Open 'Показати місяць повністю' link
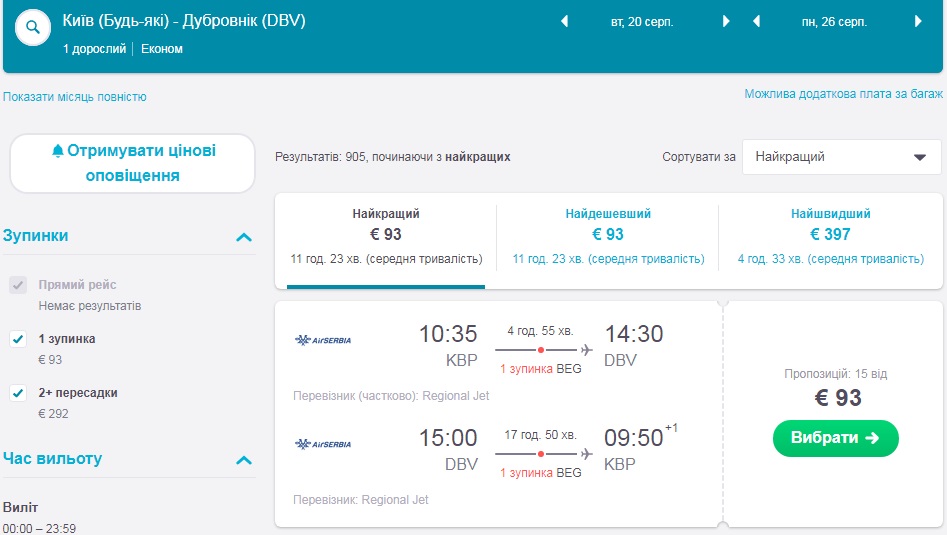The width and height of the screenshot is (947, 535). click(75, 97)
